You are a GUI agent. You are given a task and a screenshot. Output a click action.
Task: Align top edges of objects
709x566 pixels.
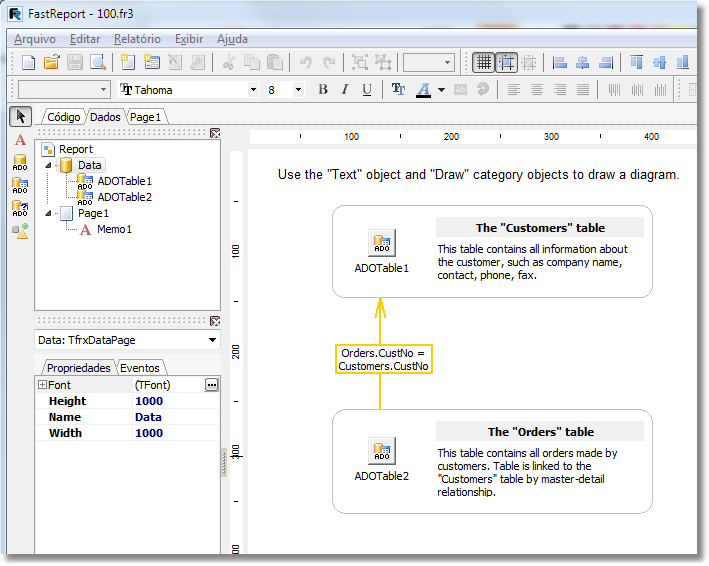tap(637, 62)
